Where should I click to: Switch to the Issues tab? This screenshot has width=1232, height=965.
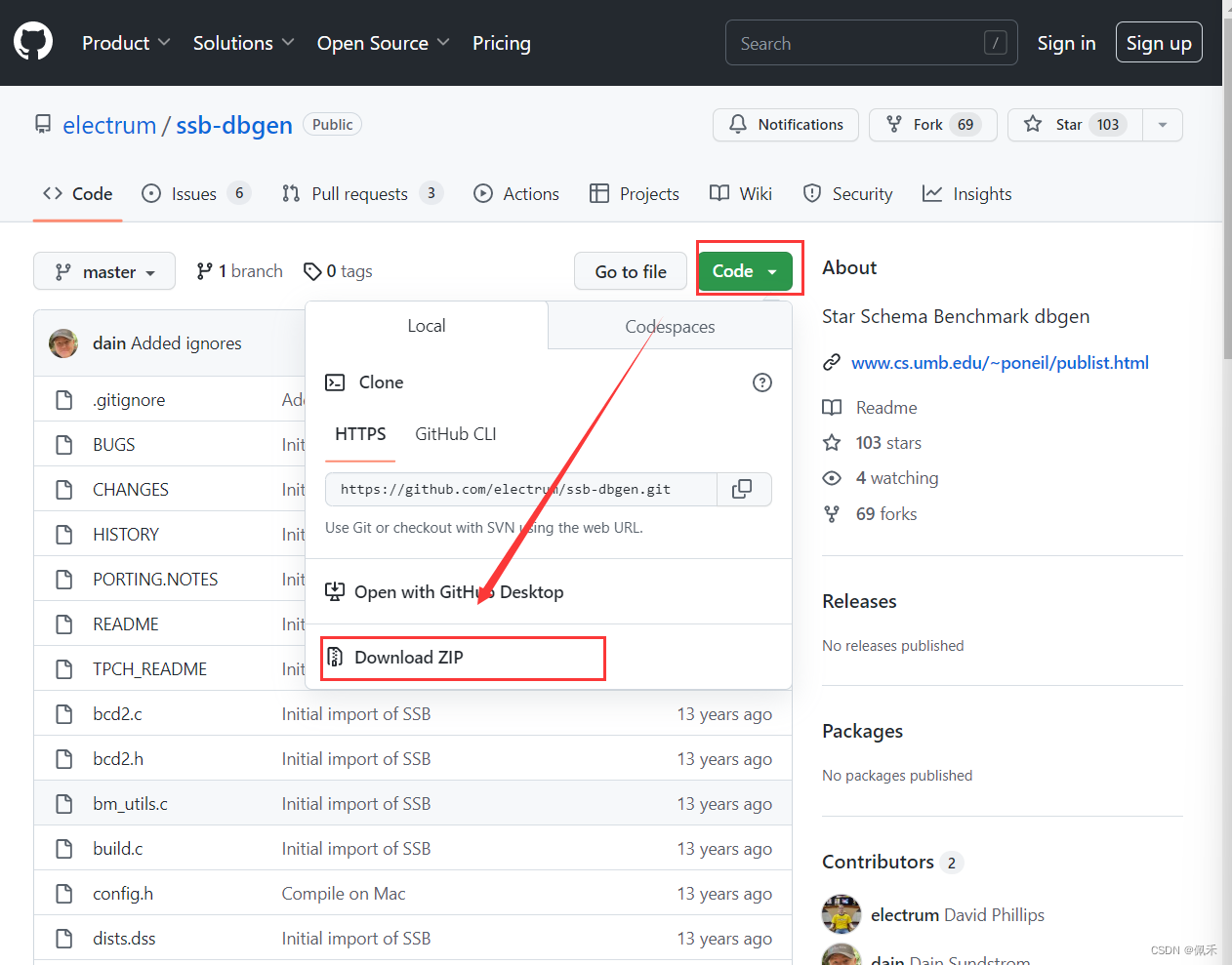195,193
